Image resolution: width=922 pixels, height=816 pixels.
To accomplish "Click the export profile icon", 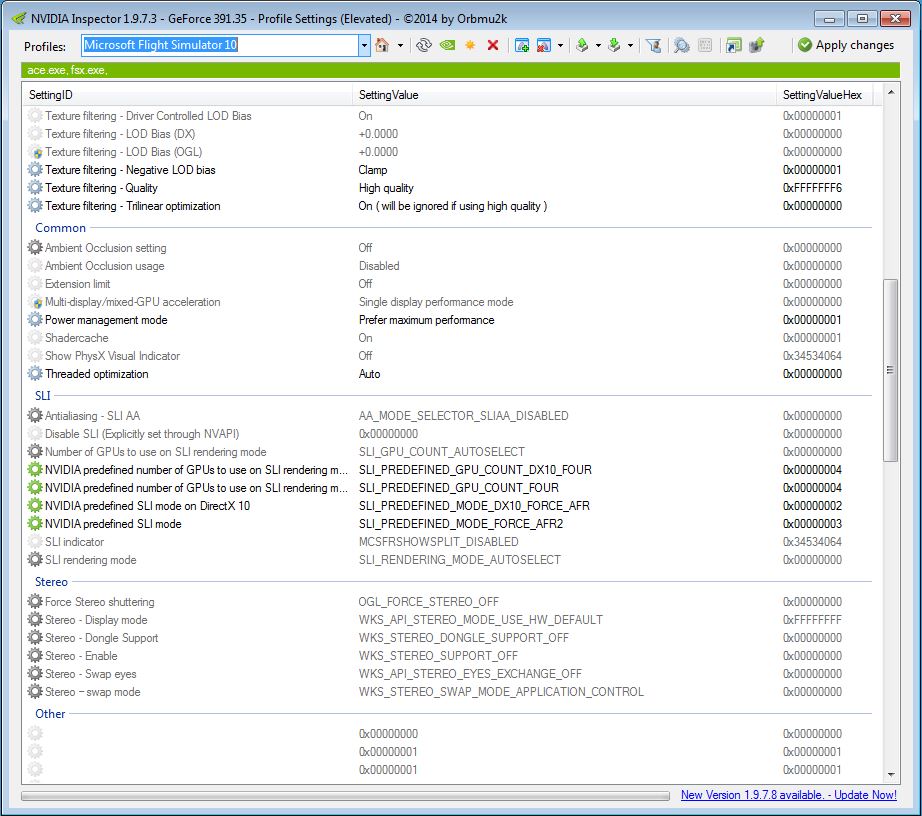I will tap(582, 45).
